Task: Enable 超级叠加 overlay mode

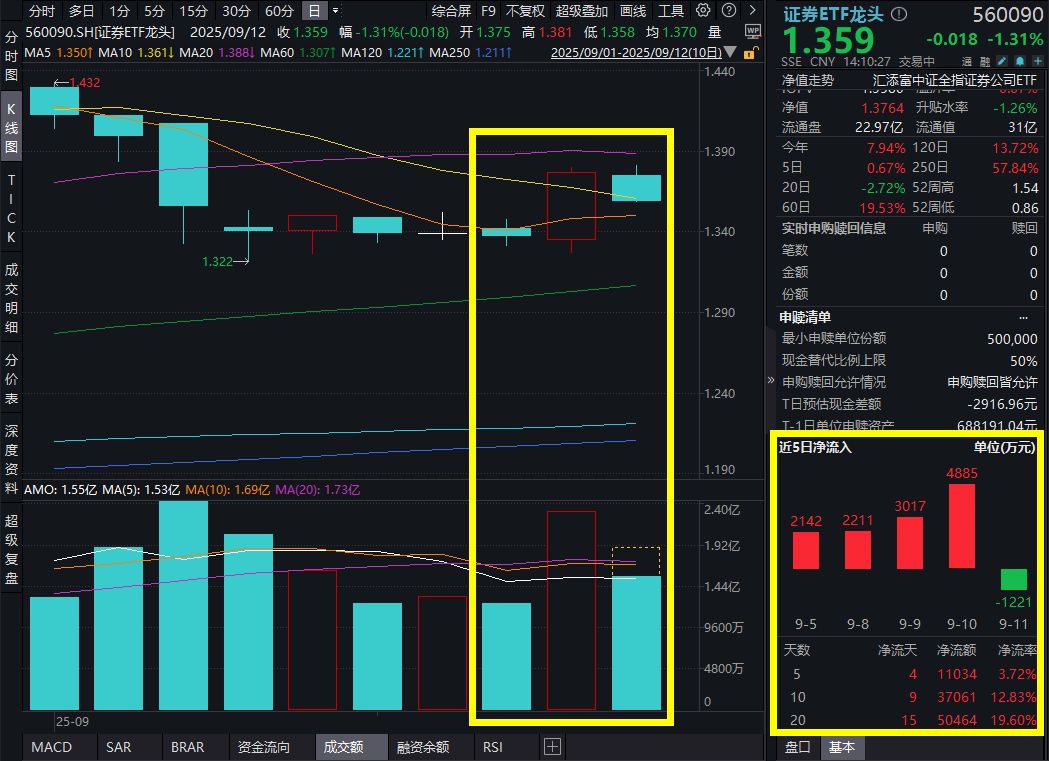Action: [x=581, y=9]
